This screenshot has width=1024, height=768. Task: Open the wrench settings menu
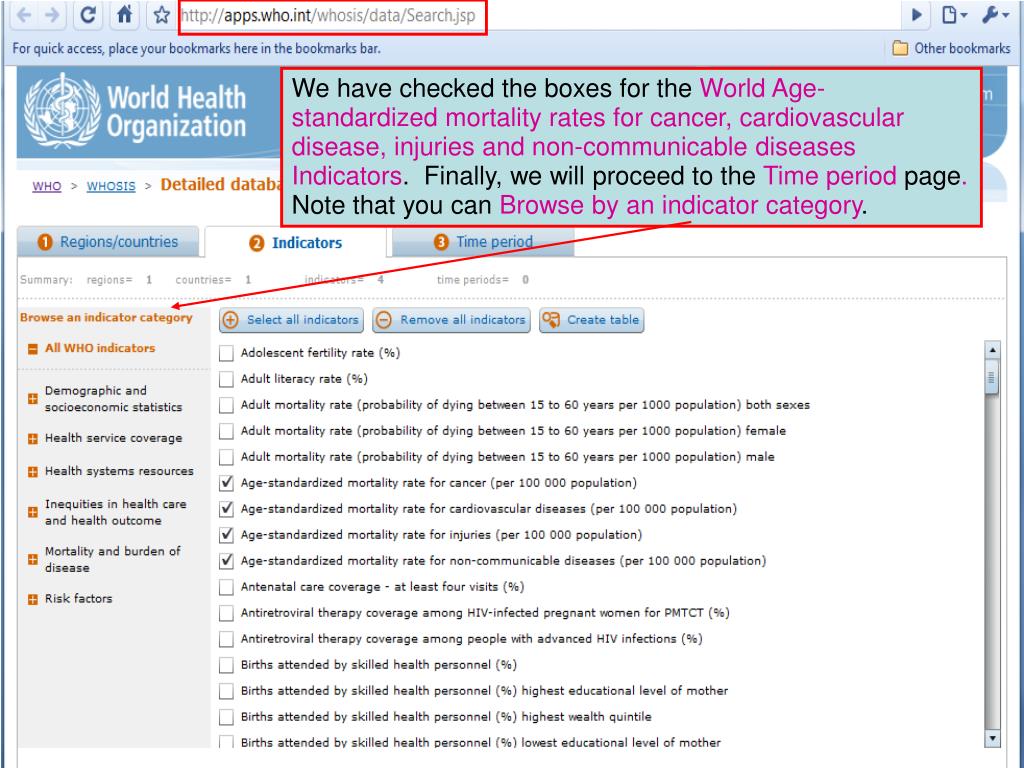click(x=995, y=14)
